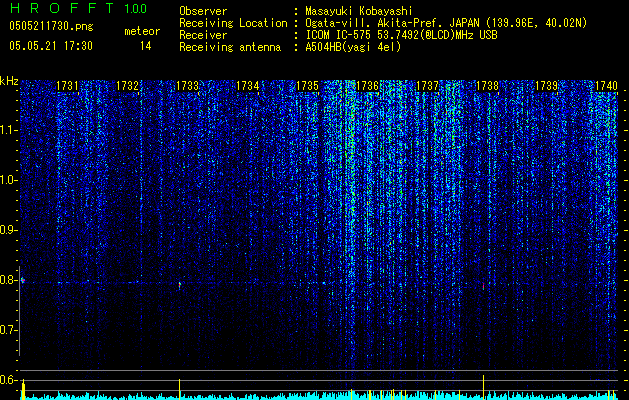Click the 1734 time marker
The height and width of the screenshot is (400, 629).
[x=248, y=86]
